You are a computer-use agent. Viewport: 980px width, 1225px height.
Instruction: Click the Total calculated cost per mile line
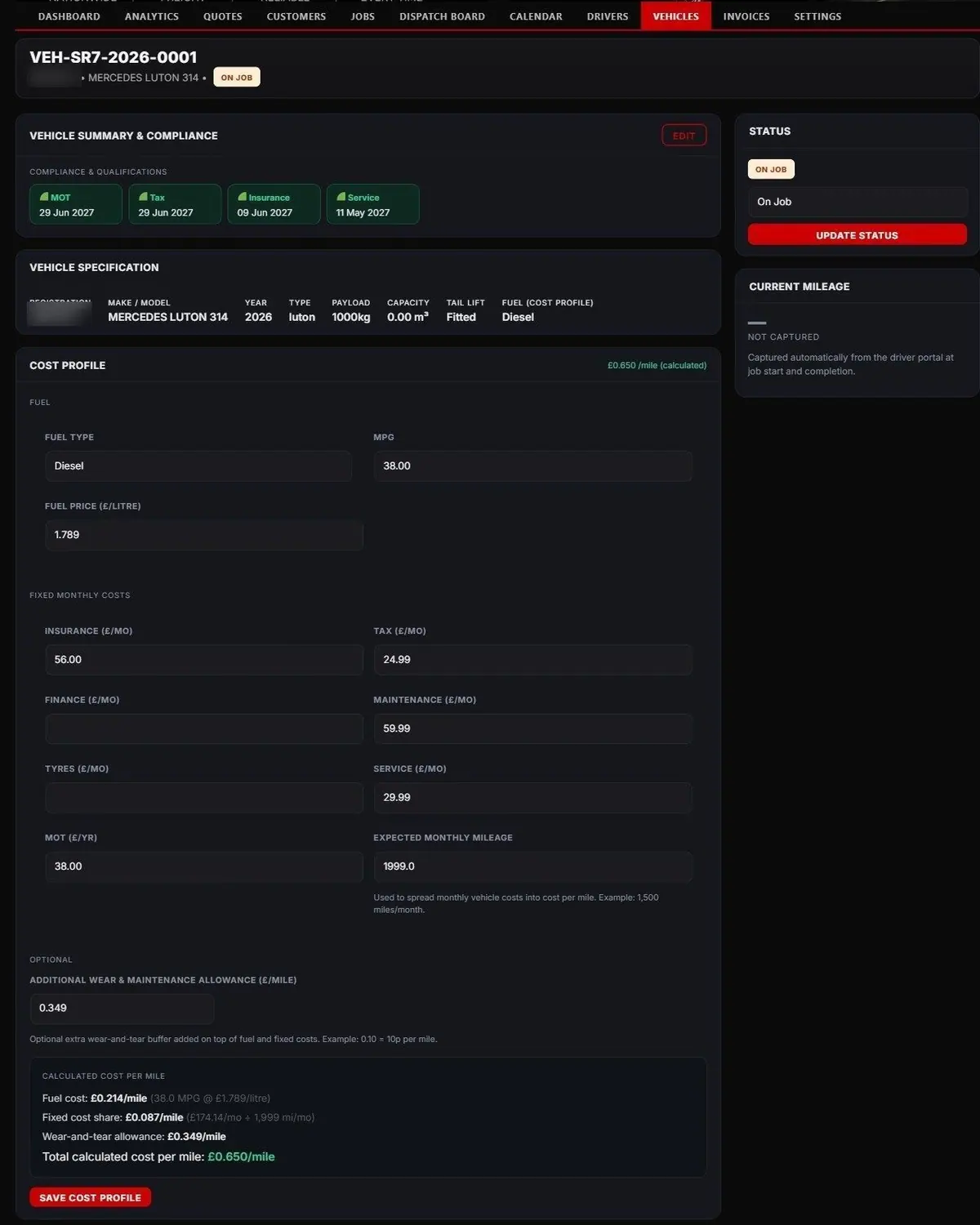(x=158, y=1156)
